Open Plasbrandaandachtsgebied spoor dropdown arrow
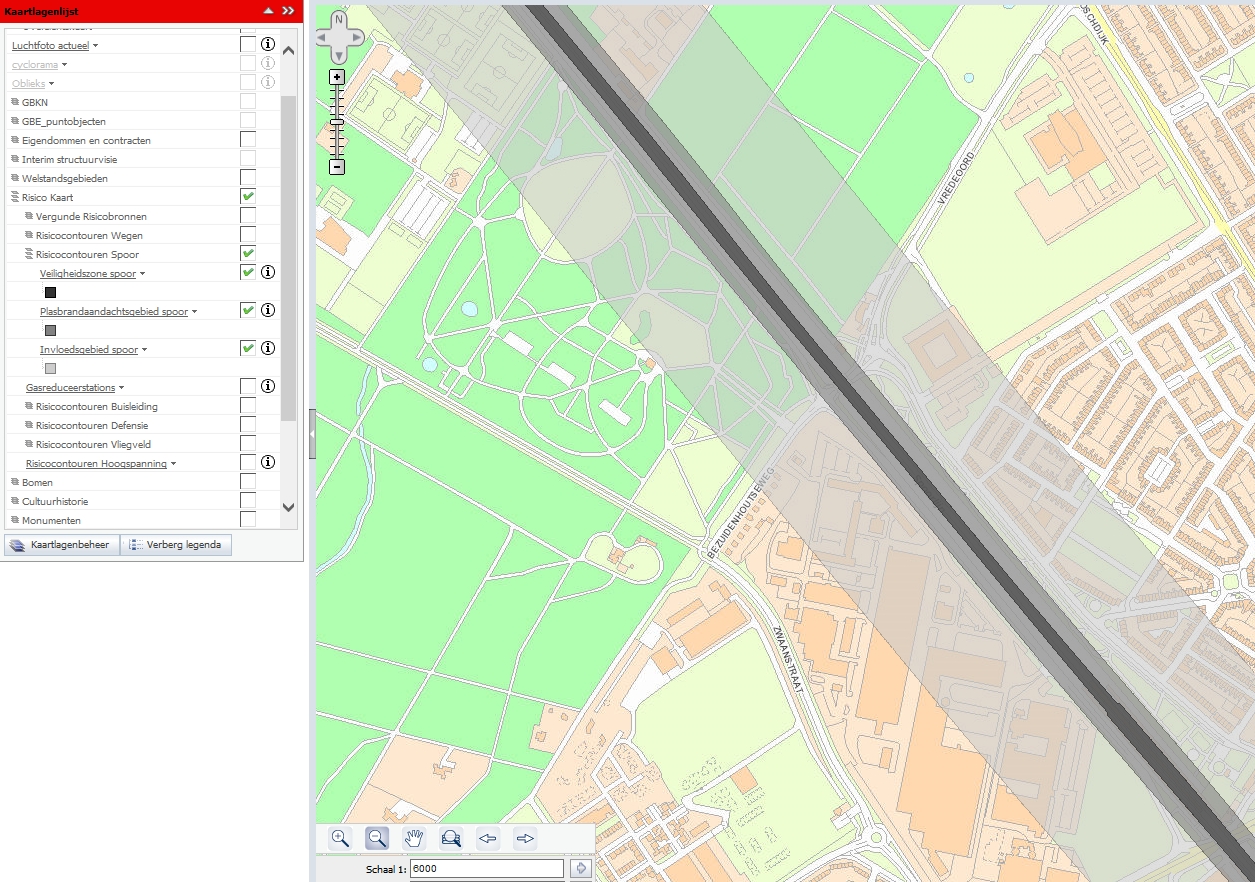Image resolution: width=1255 pixels, height=882 pixels. (194, 312)
